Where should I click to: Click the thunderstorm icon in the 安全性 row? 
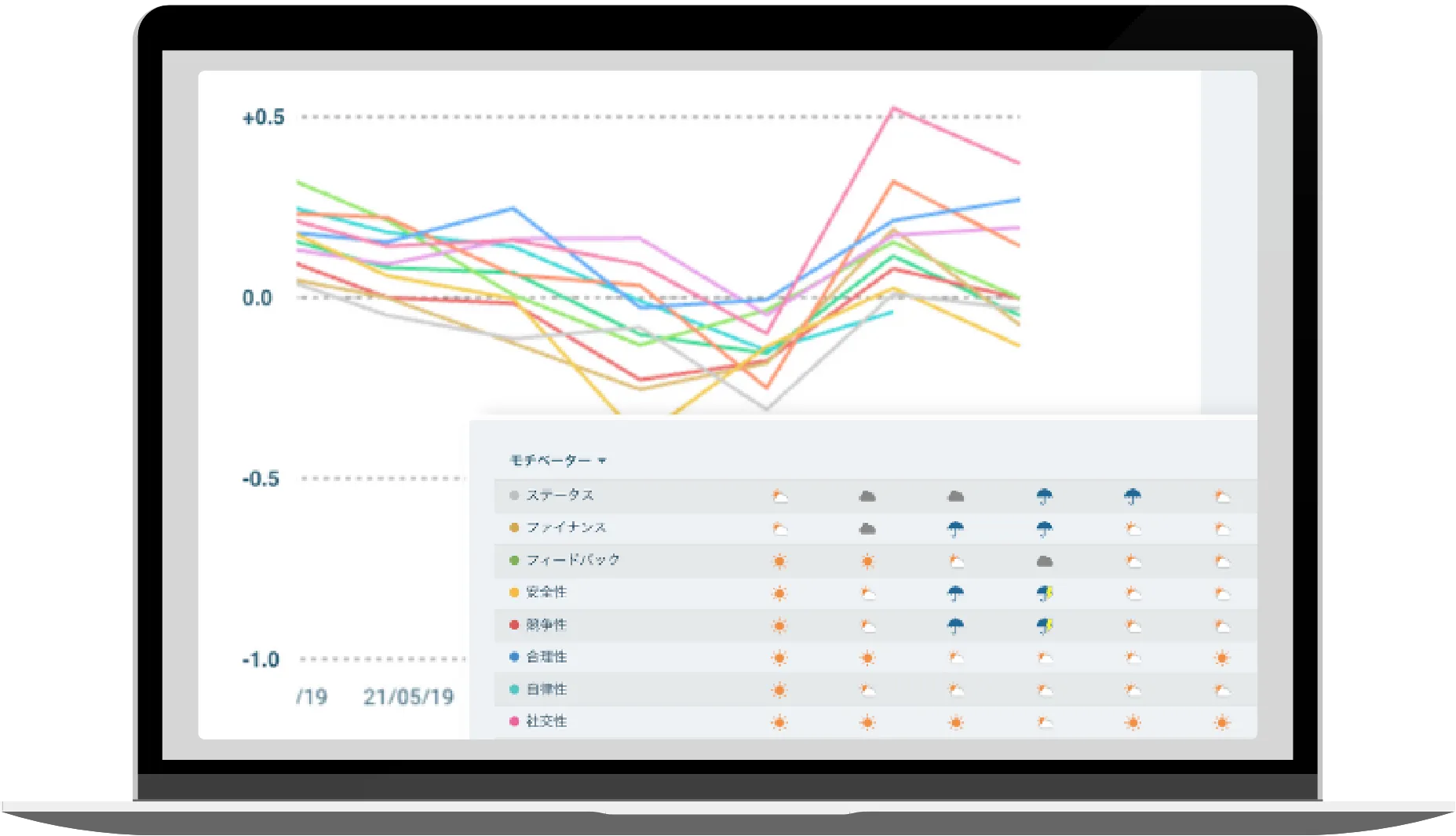tap(1044, 593)
